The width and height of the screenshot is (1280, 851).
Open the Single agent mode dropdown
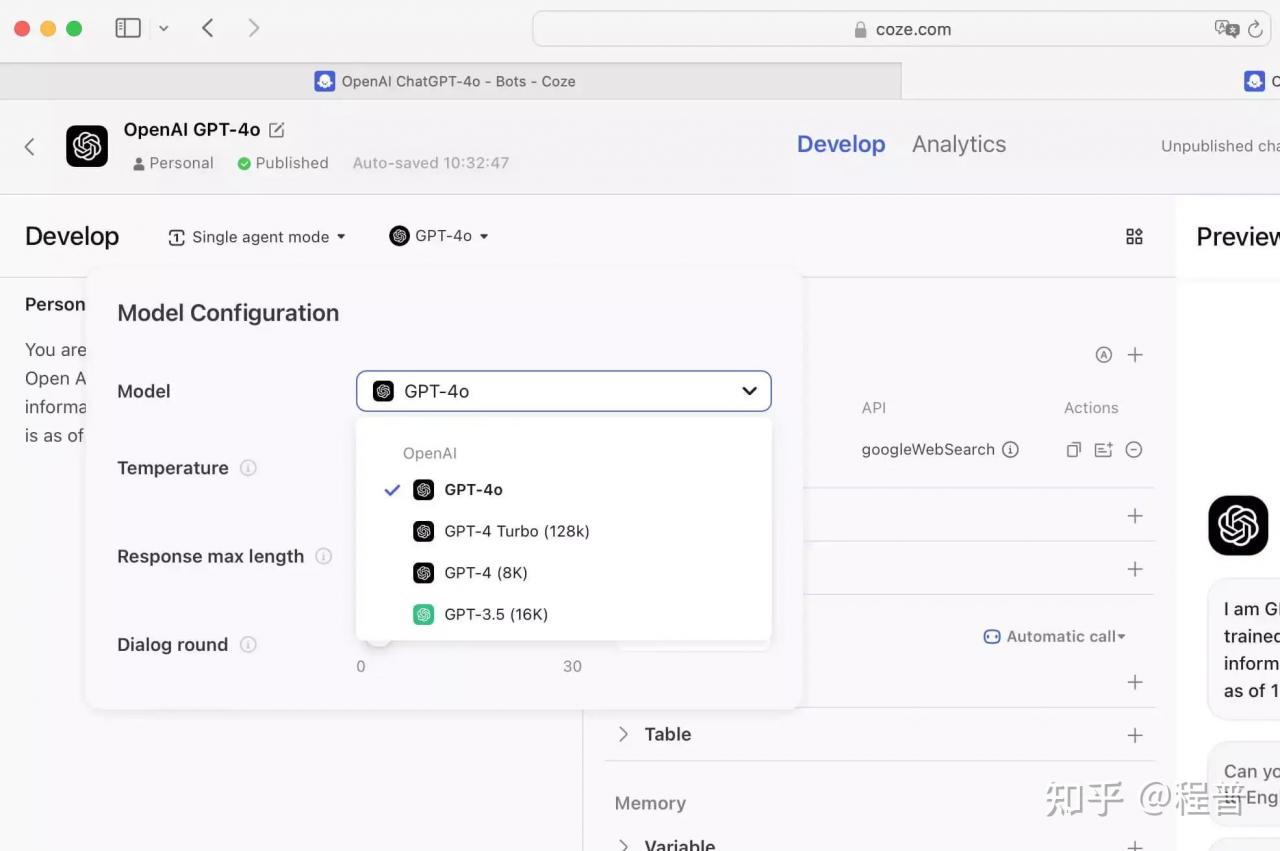(x=257, y=237)
